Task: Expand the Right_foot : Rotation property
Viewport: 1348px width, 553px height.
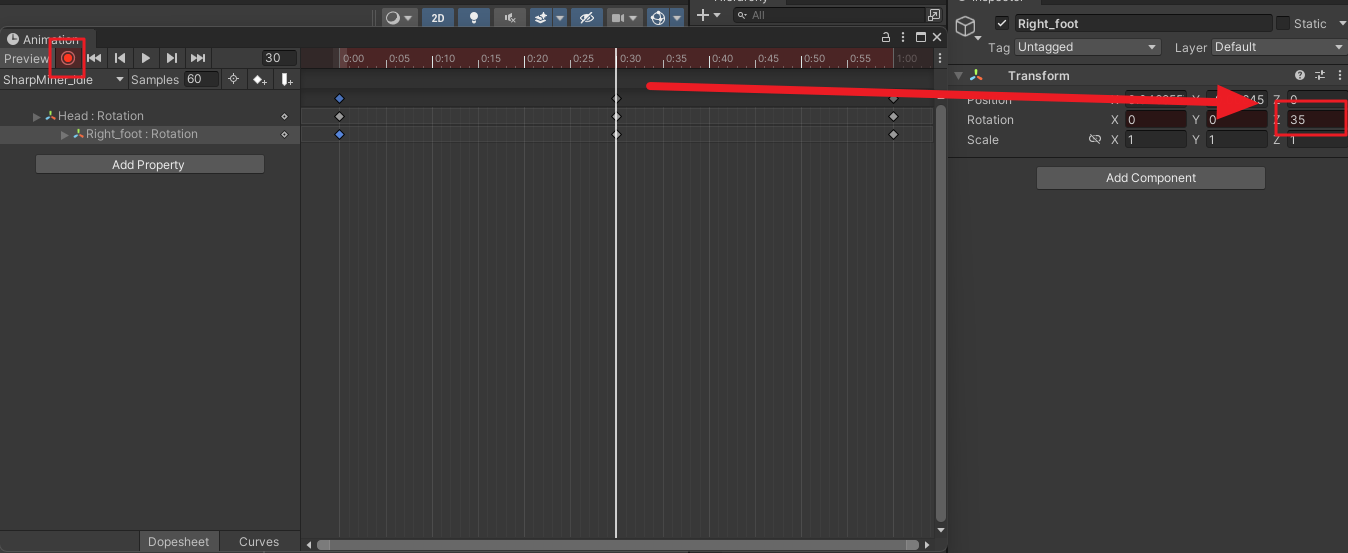Action: click(x=65, y=134)
